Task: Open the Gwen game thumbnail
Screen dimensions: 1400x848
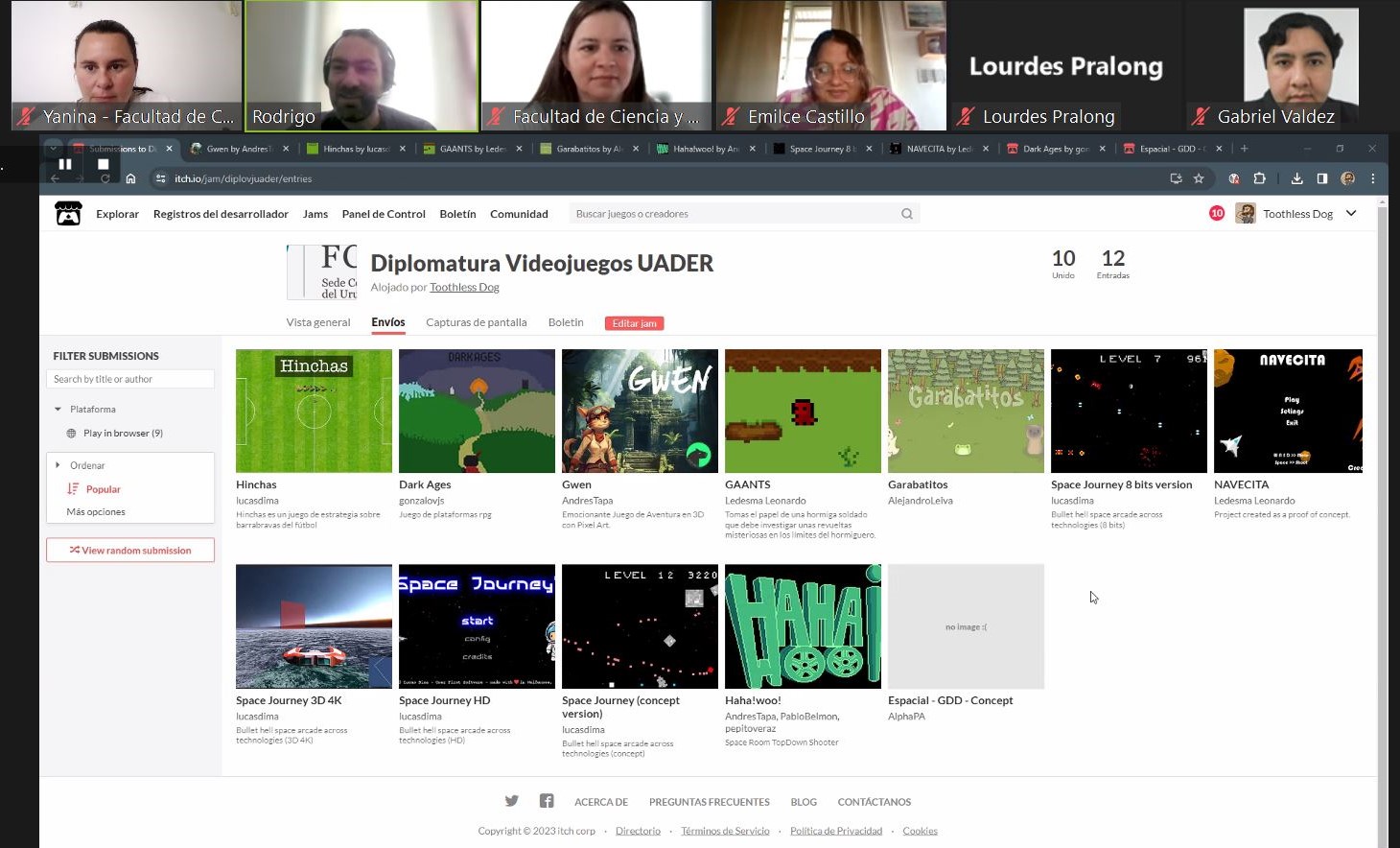Action: click(x=640, y=411)
